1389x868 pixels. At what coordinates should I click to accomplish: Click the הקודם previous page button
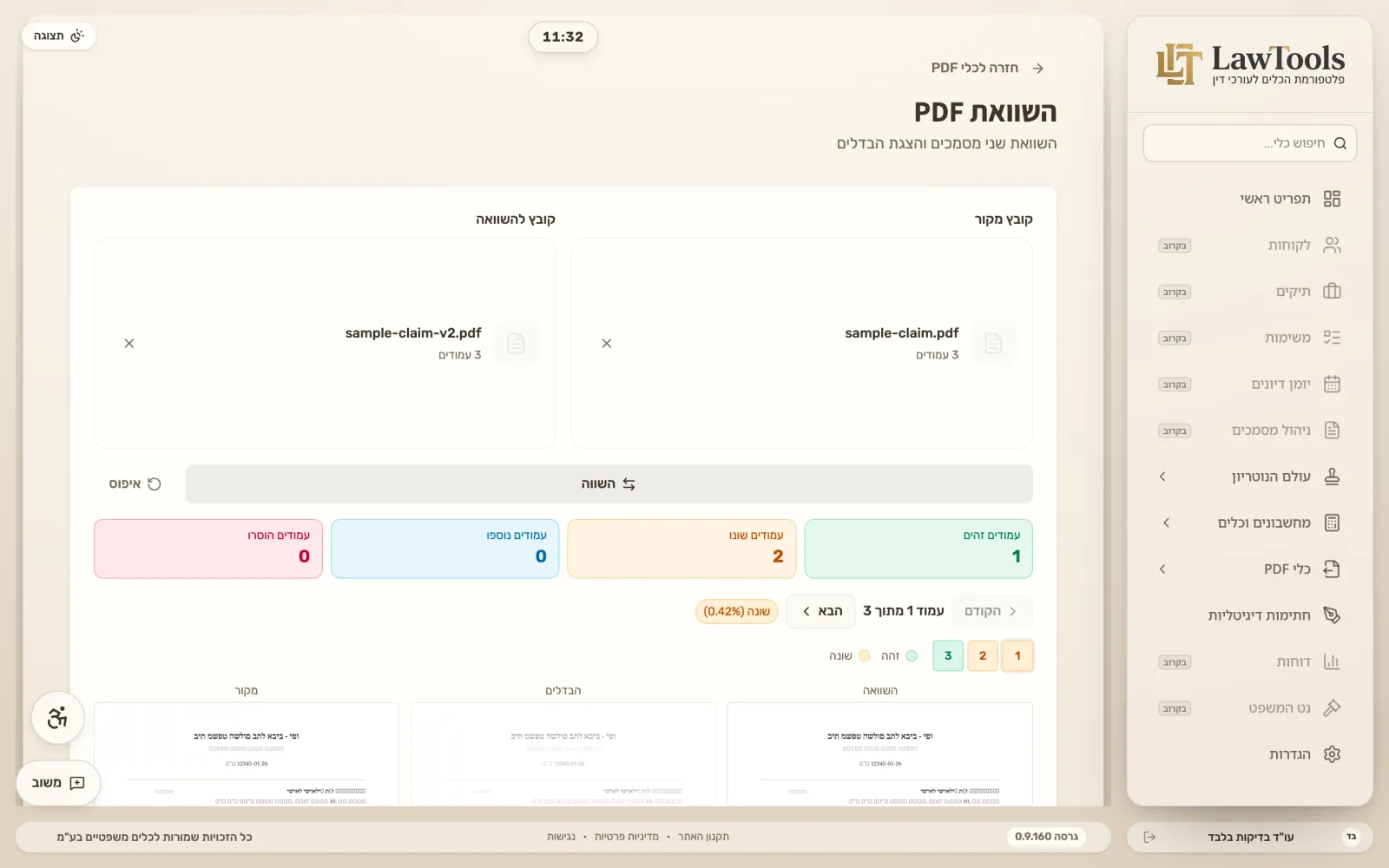pos(991,611)
